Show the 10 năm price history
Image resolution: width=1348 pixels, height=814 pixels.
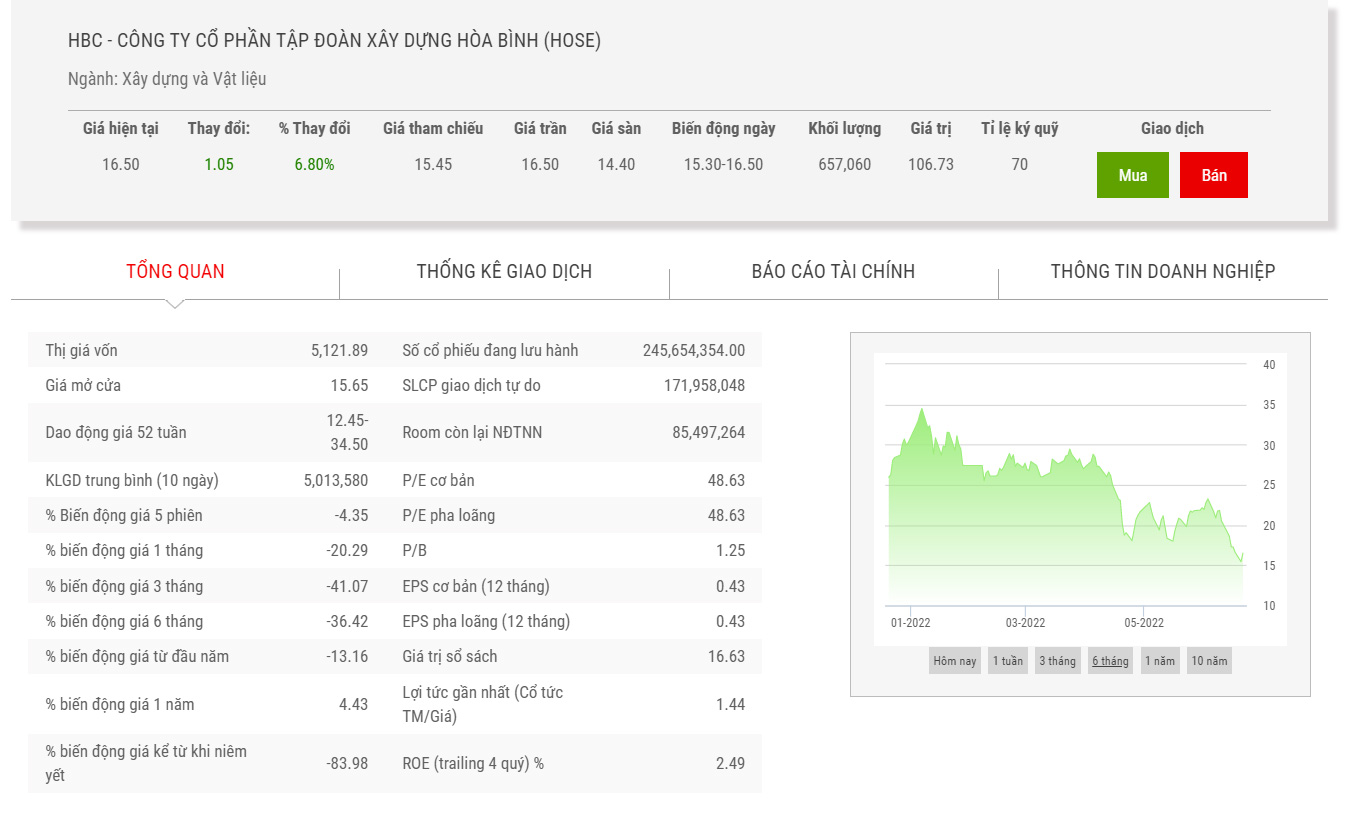1209,661
